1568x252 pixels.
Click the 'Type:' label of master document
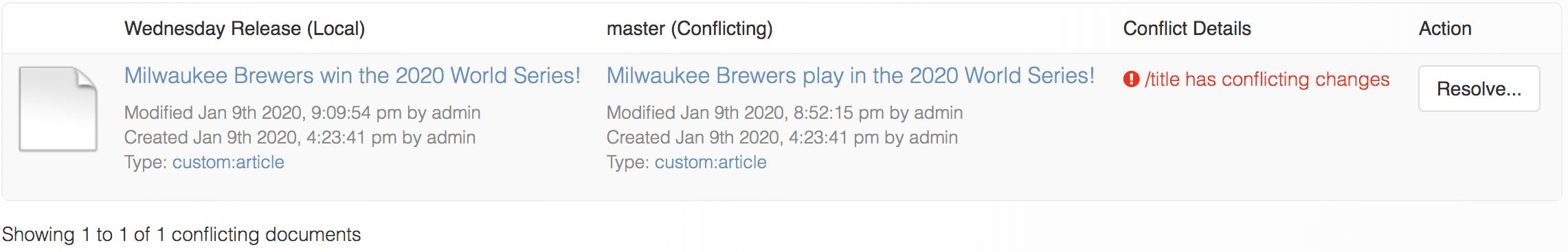628,162
